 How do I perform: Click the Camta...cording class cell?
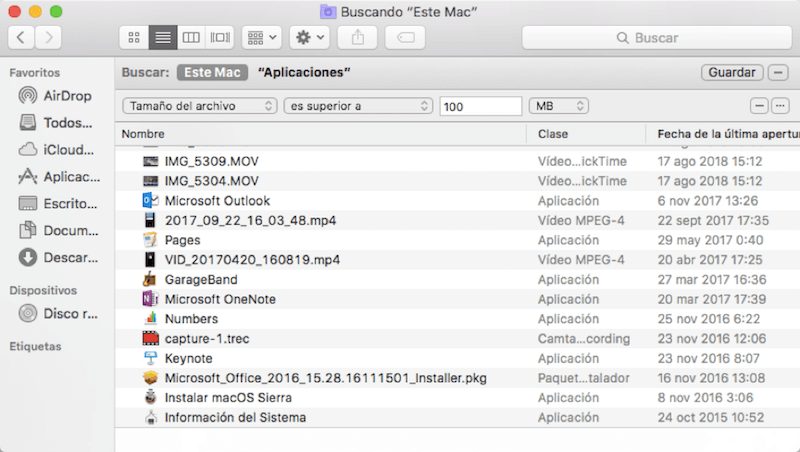pos(584,338)
